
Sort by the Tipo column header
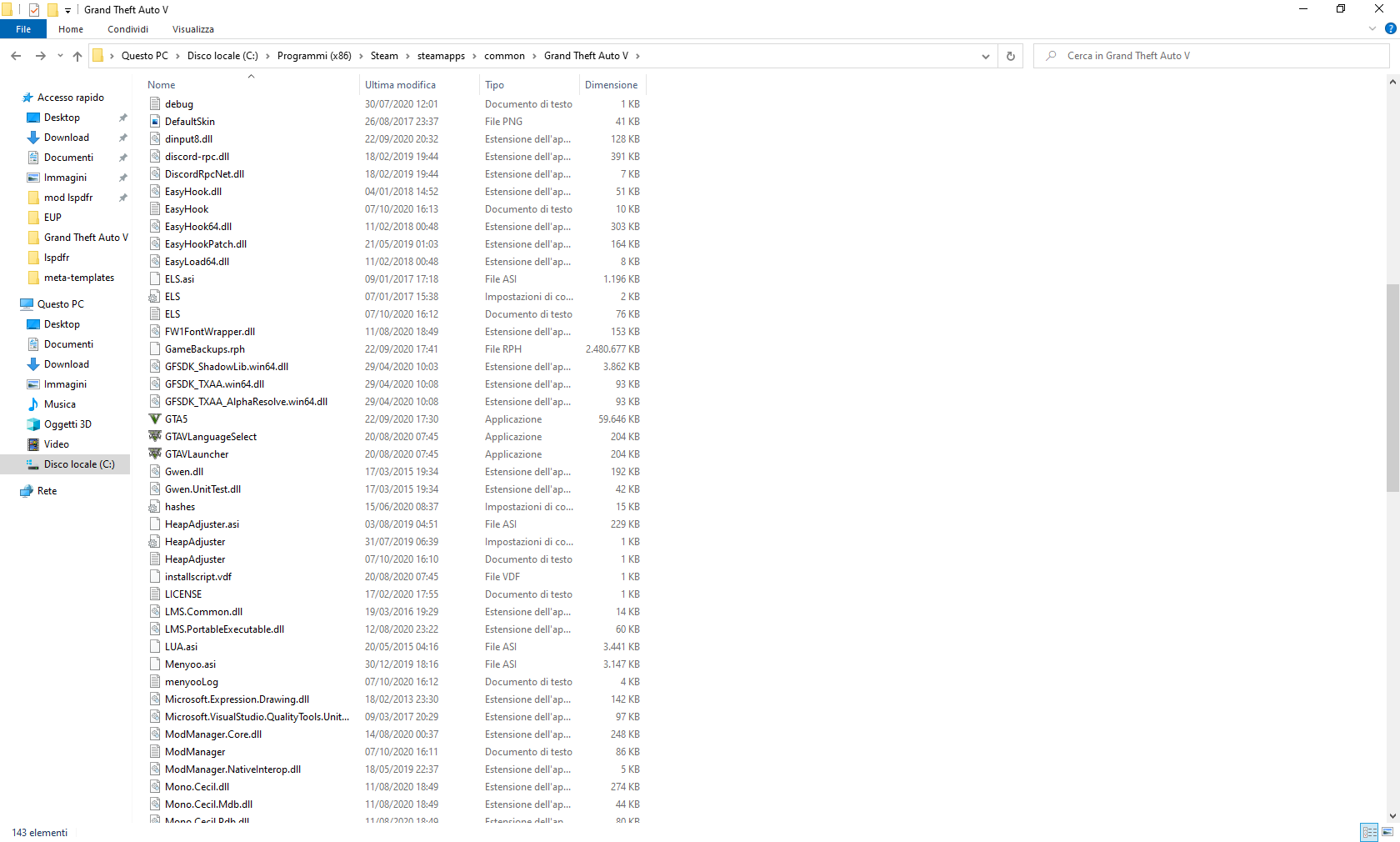(x=530, y=85)
